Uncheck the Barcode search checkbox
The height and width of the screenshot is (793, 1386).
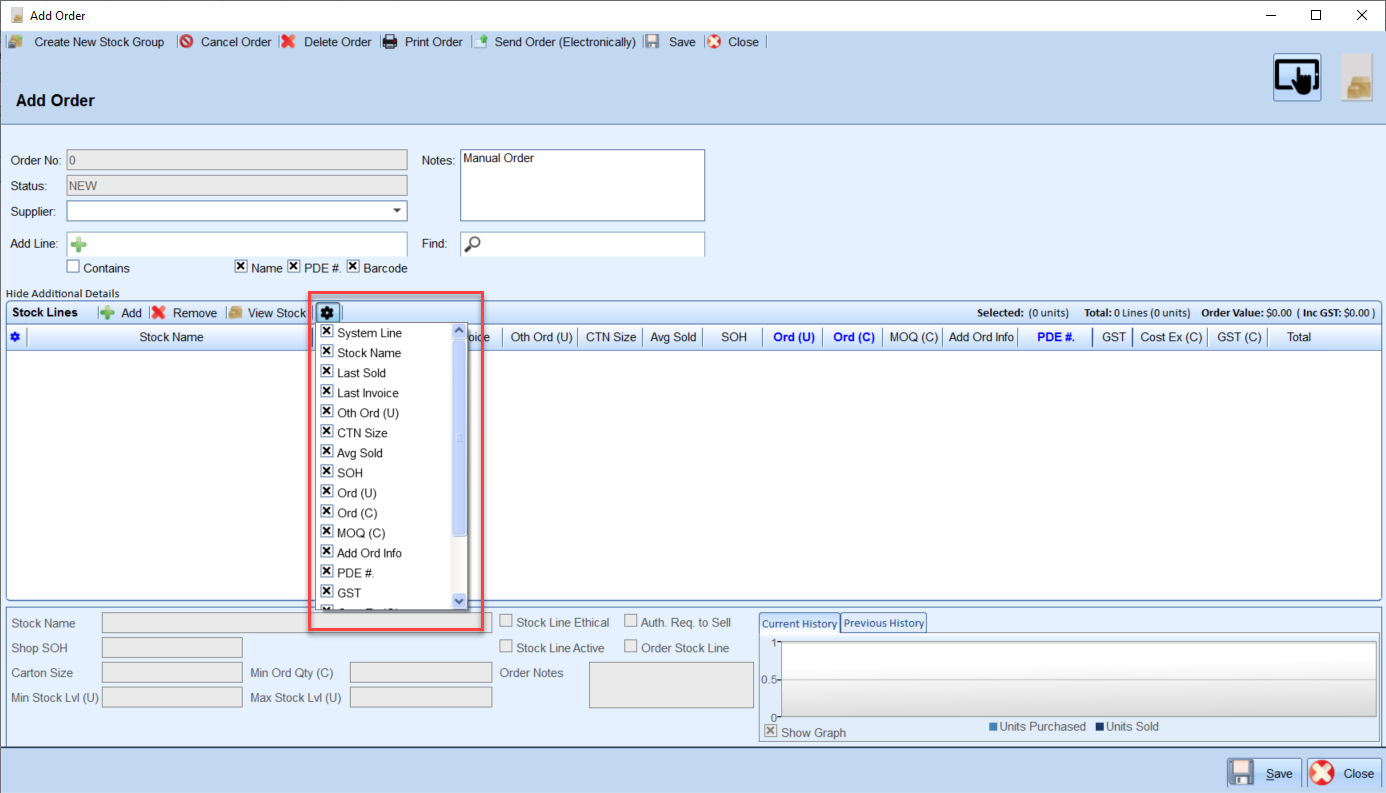[x=353, y=267]
